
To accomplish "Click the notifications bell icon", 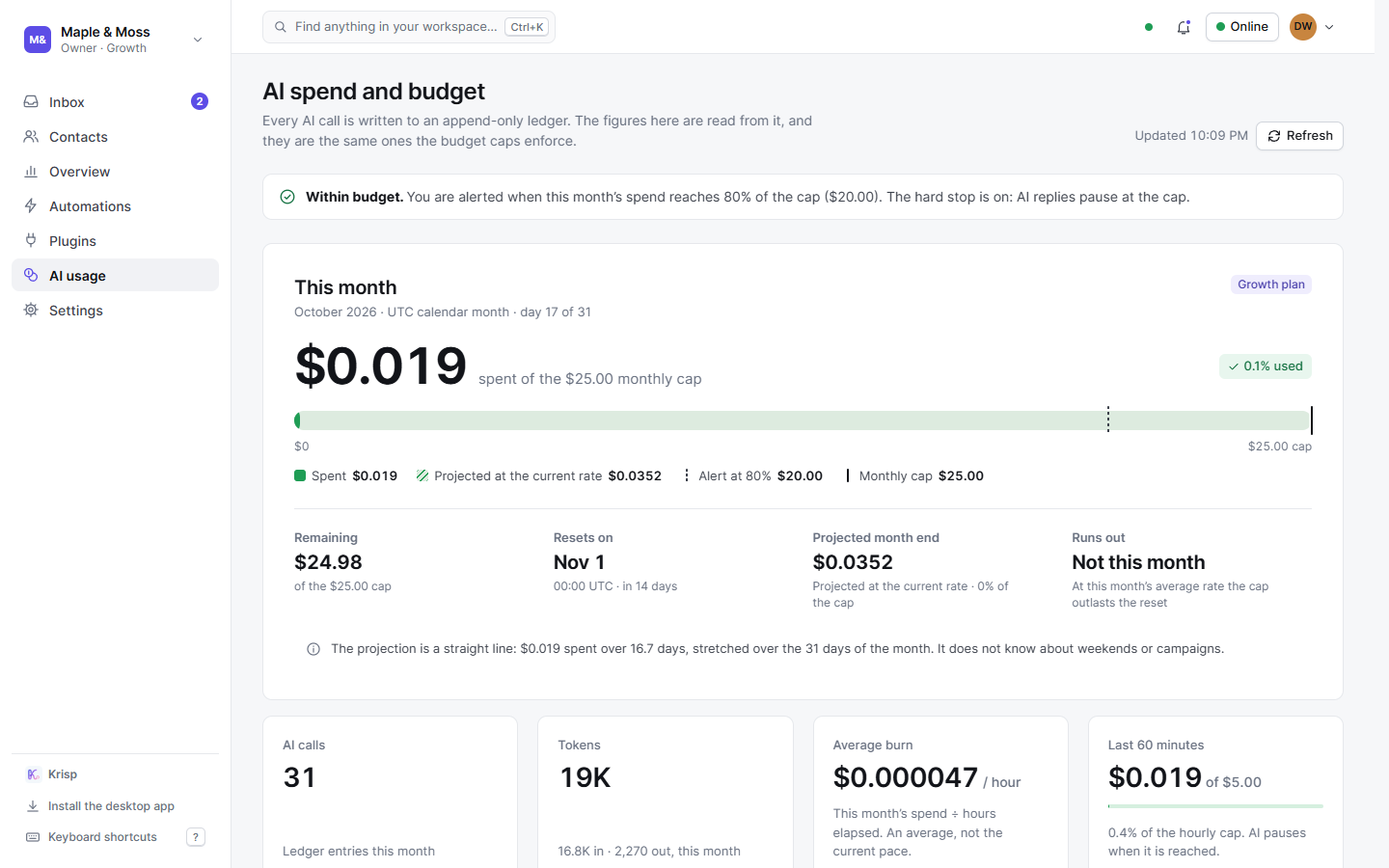I will [1184, 27].
